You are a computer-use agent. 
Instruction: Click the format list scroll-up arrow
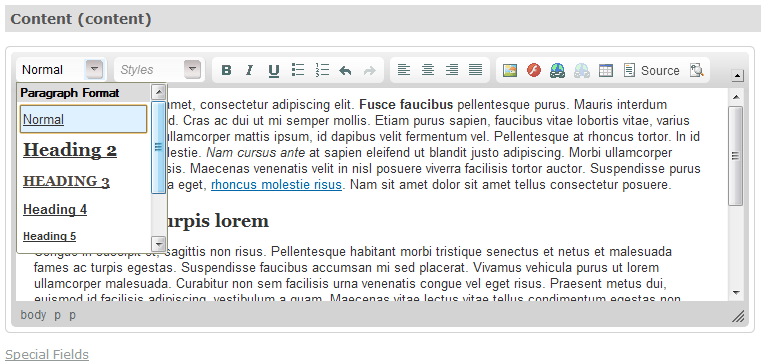[159, 92]
